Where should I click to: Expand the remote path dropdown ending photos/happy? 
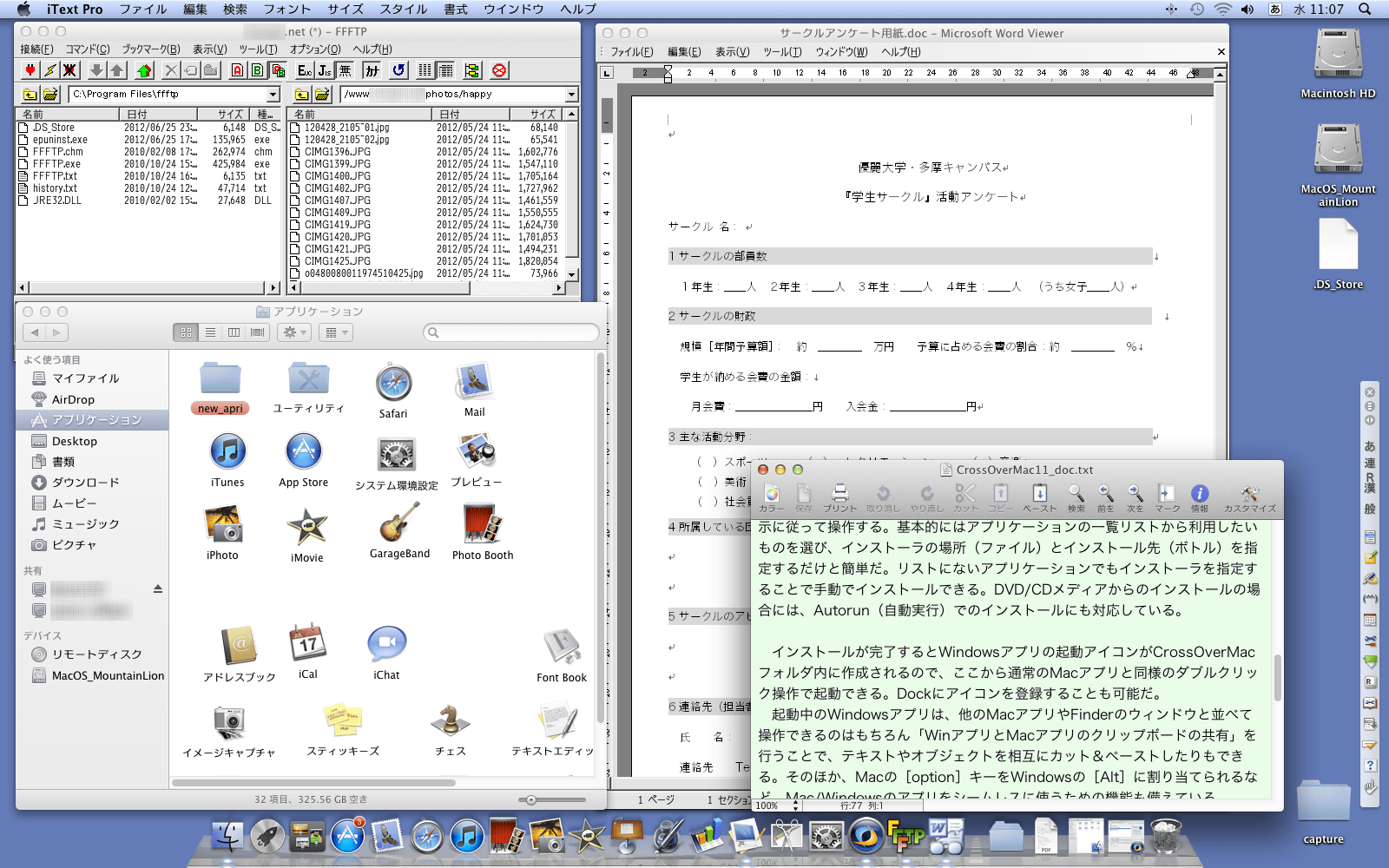point(571,94)
